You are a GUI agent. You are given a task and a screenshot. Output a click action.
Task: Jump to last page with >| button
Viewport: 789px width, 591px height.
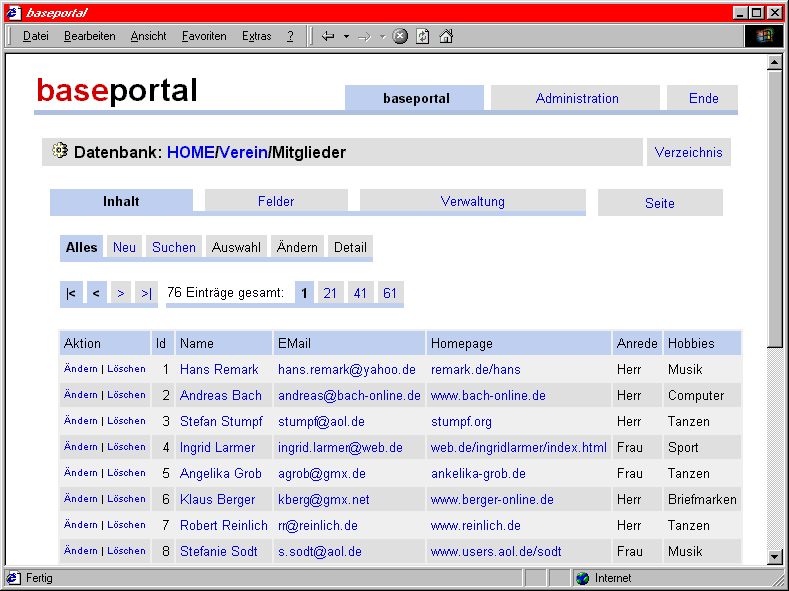pos(146,293)
